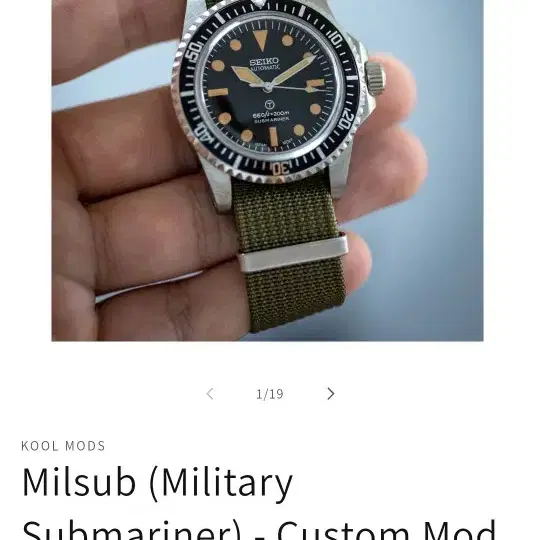Click the Seiko logo on the watch dial

264,62
